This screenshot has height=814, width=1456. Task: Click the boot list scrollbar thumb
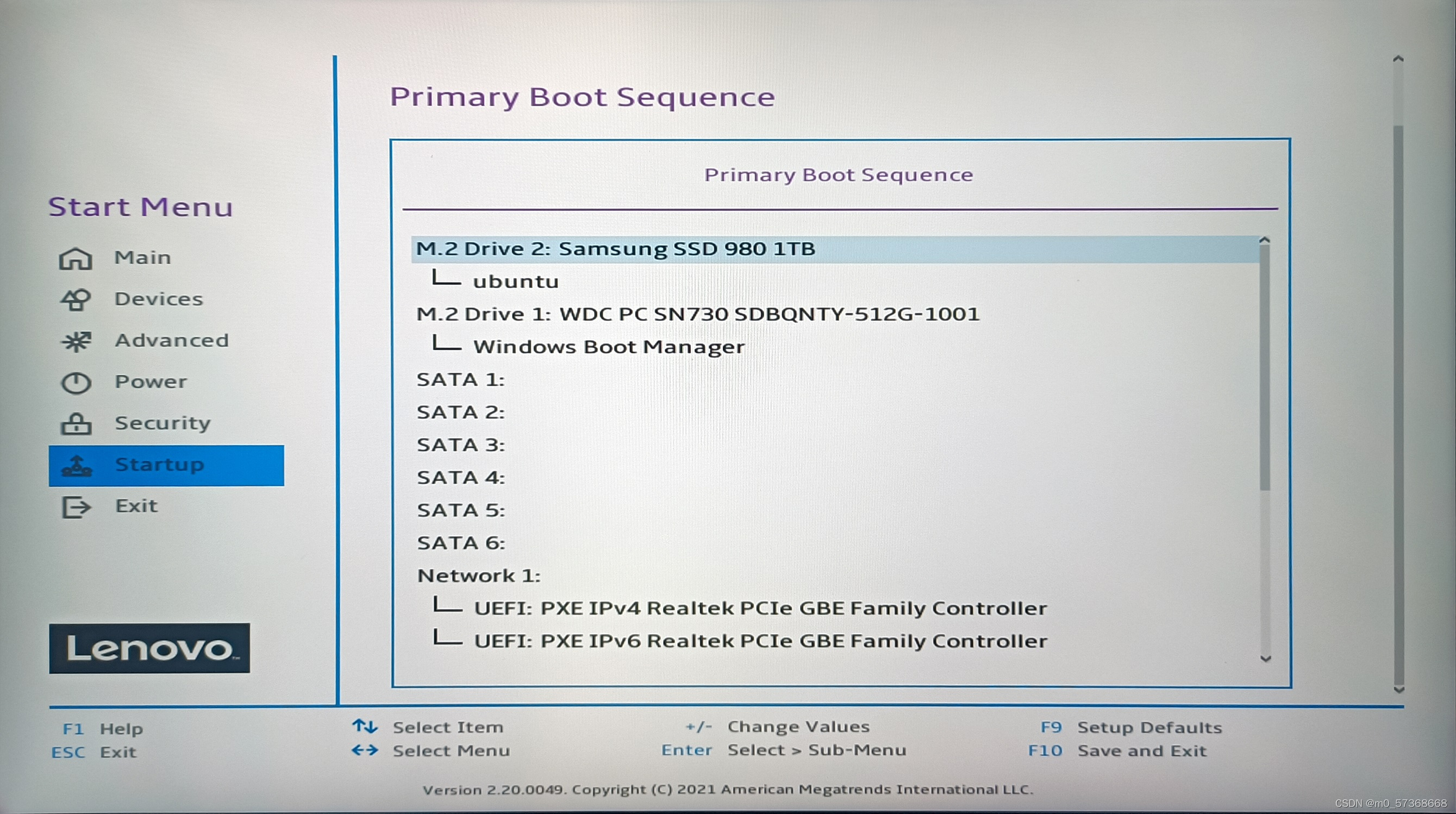pos(1265,367)
